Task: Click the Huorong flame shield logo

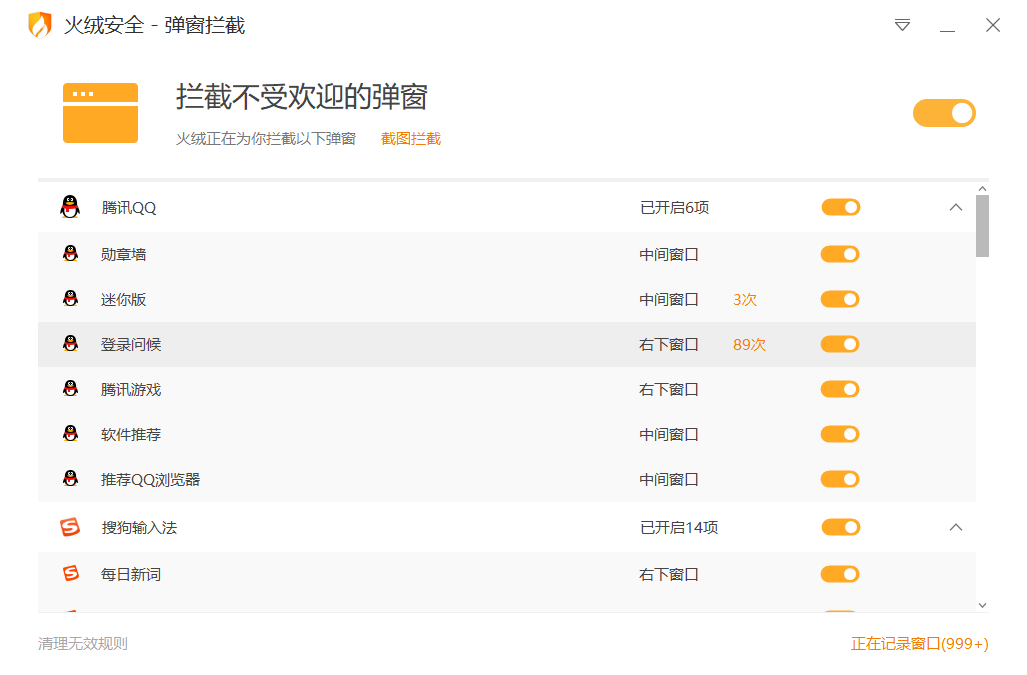Action: (40, 25)
